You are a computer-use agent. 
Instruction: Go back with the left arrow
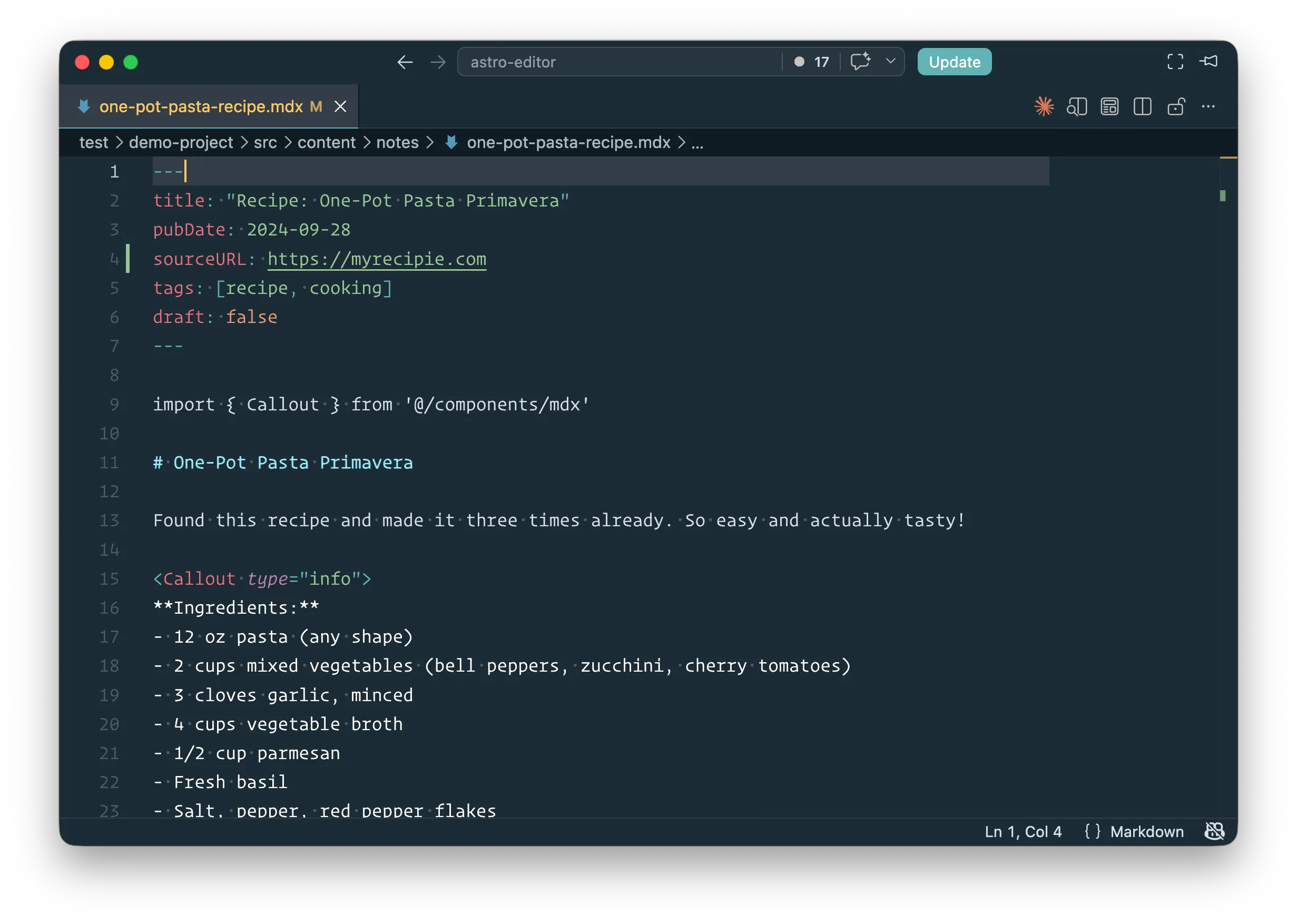[x=405, y=62]
